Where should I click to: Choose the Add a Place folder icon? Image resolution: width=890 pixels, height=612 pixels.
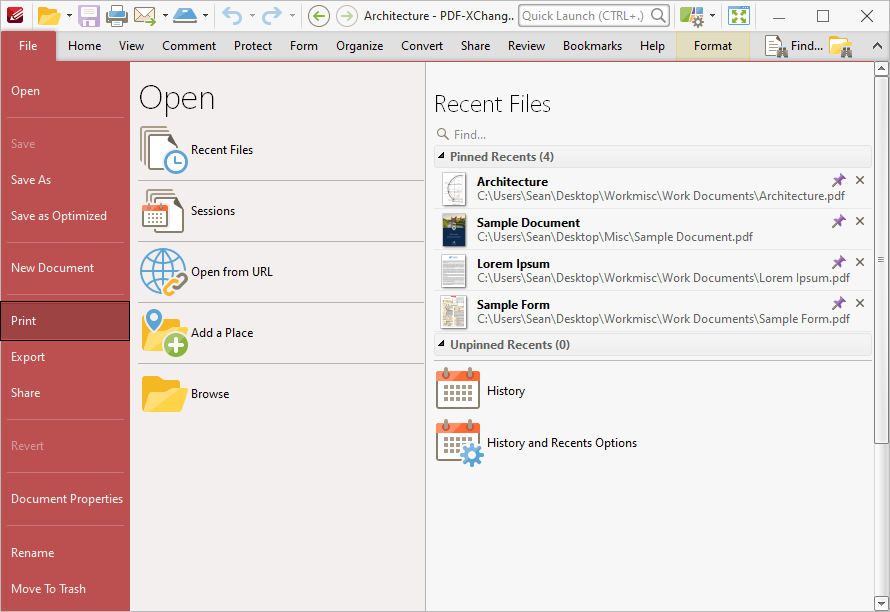pyautogui.click(x=164, y=333)
